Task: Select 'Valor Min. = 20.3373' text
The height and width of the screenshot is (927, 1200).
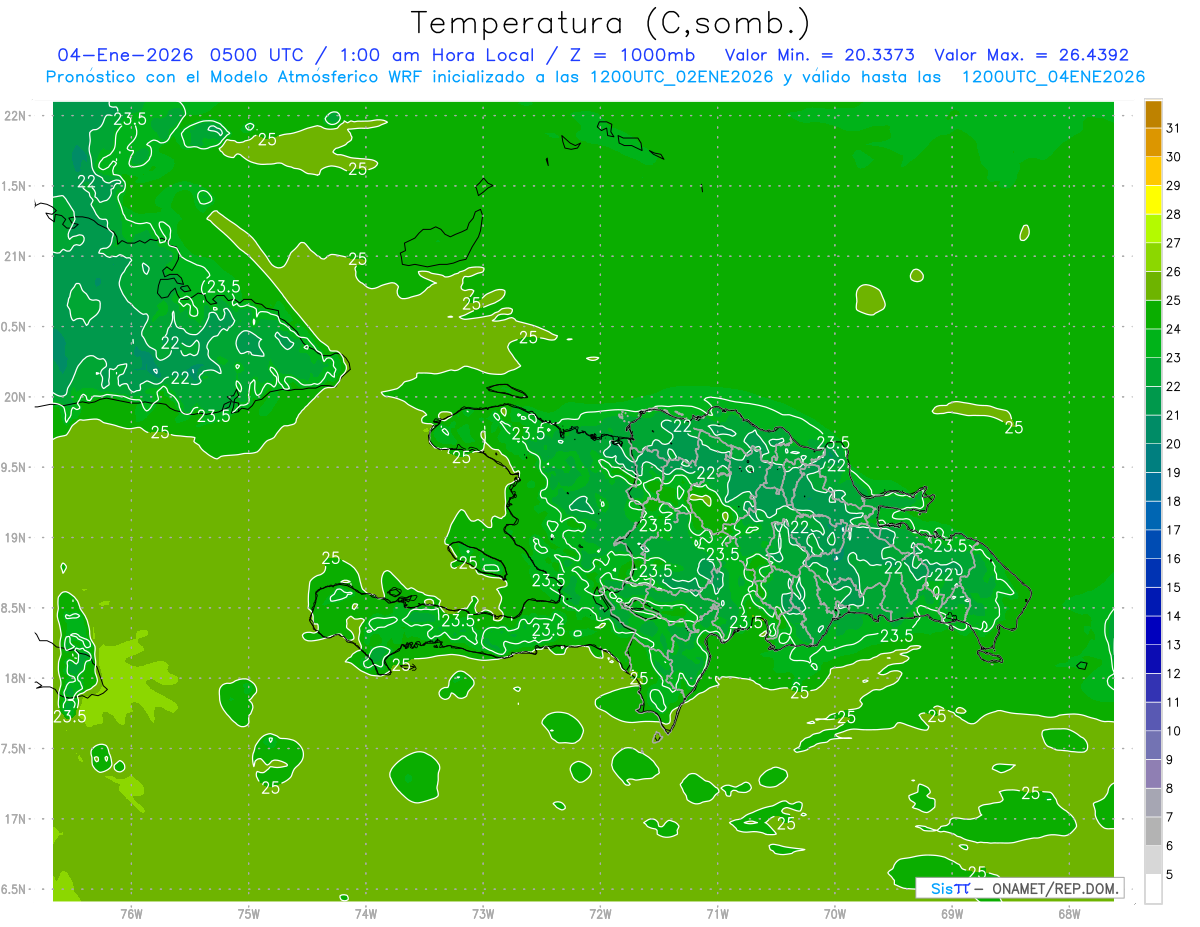Action: tap(819, 55)
